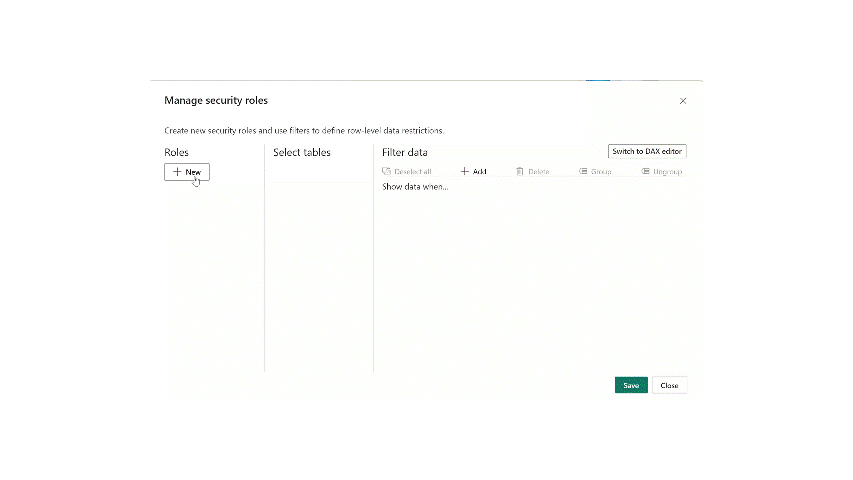The width and height of the screenshot is (853, 480).
Task: Click the Filter data heading
Action: [404, 152]
